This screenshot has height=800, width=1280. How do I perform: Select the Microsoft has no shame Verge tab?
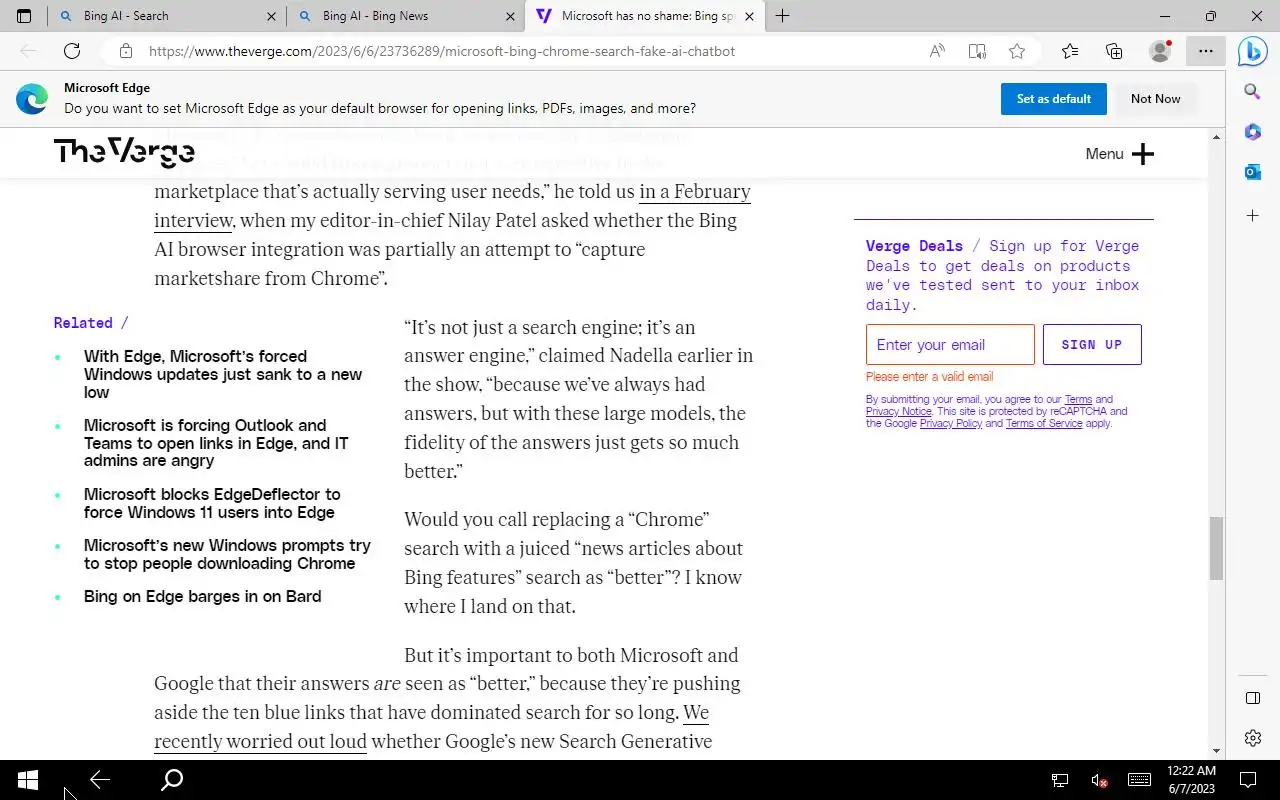click(x=643, y=16)
